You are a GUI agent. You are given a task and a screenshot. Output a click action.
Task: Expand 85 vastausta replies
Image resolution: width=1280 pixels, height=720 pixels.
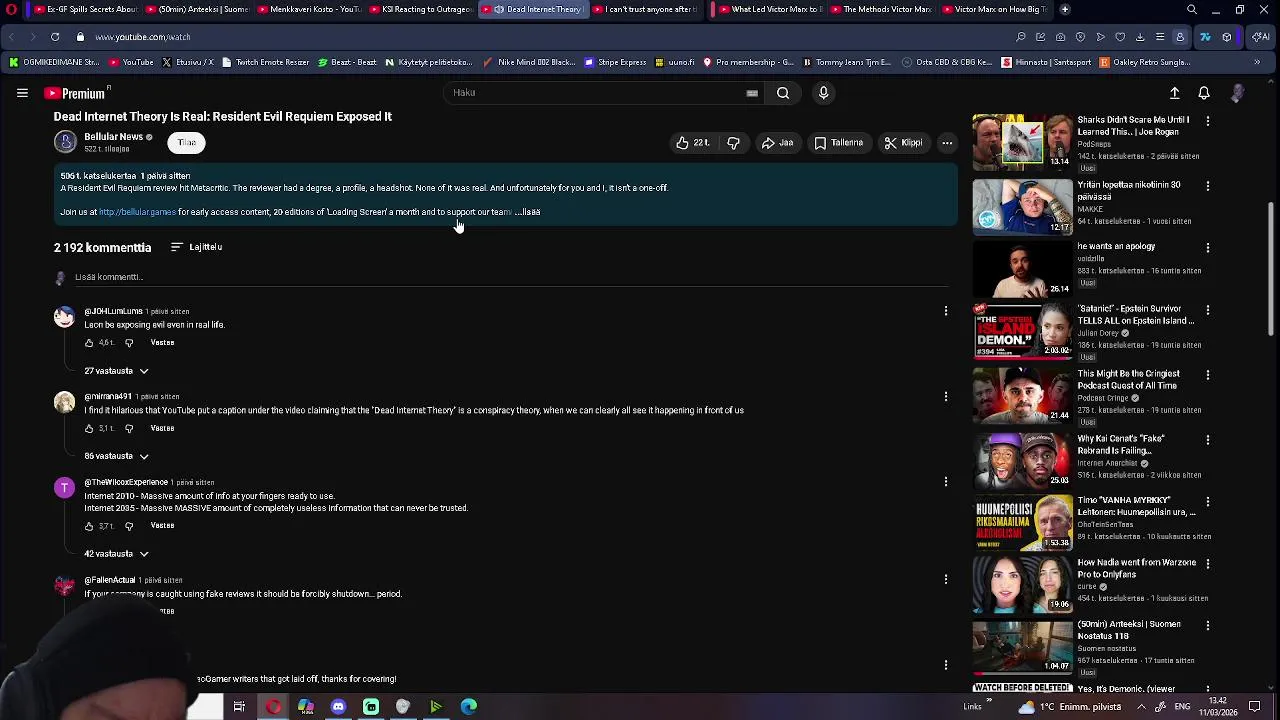click(116, 456)
